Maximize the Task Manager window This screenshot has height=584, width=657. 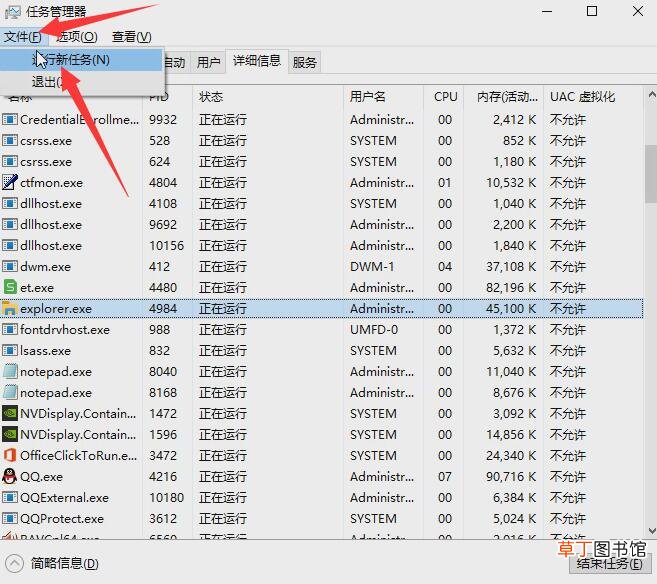point(592,11)
